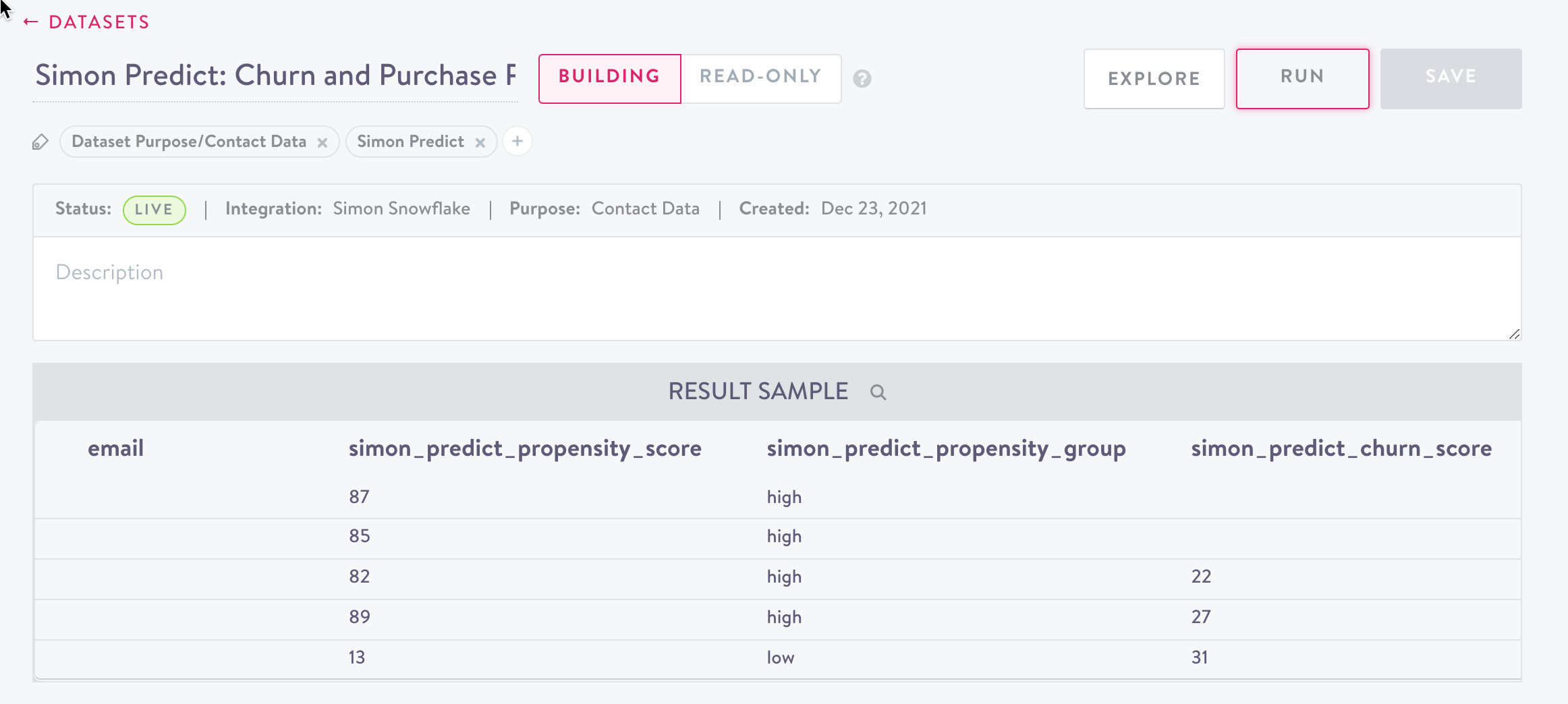Select simon_predict_propensity_score column header
This screenshot has width=1568, height=704.
pos(525,448)
